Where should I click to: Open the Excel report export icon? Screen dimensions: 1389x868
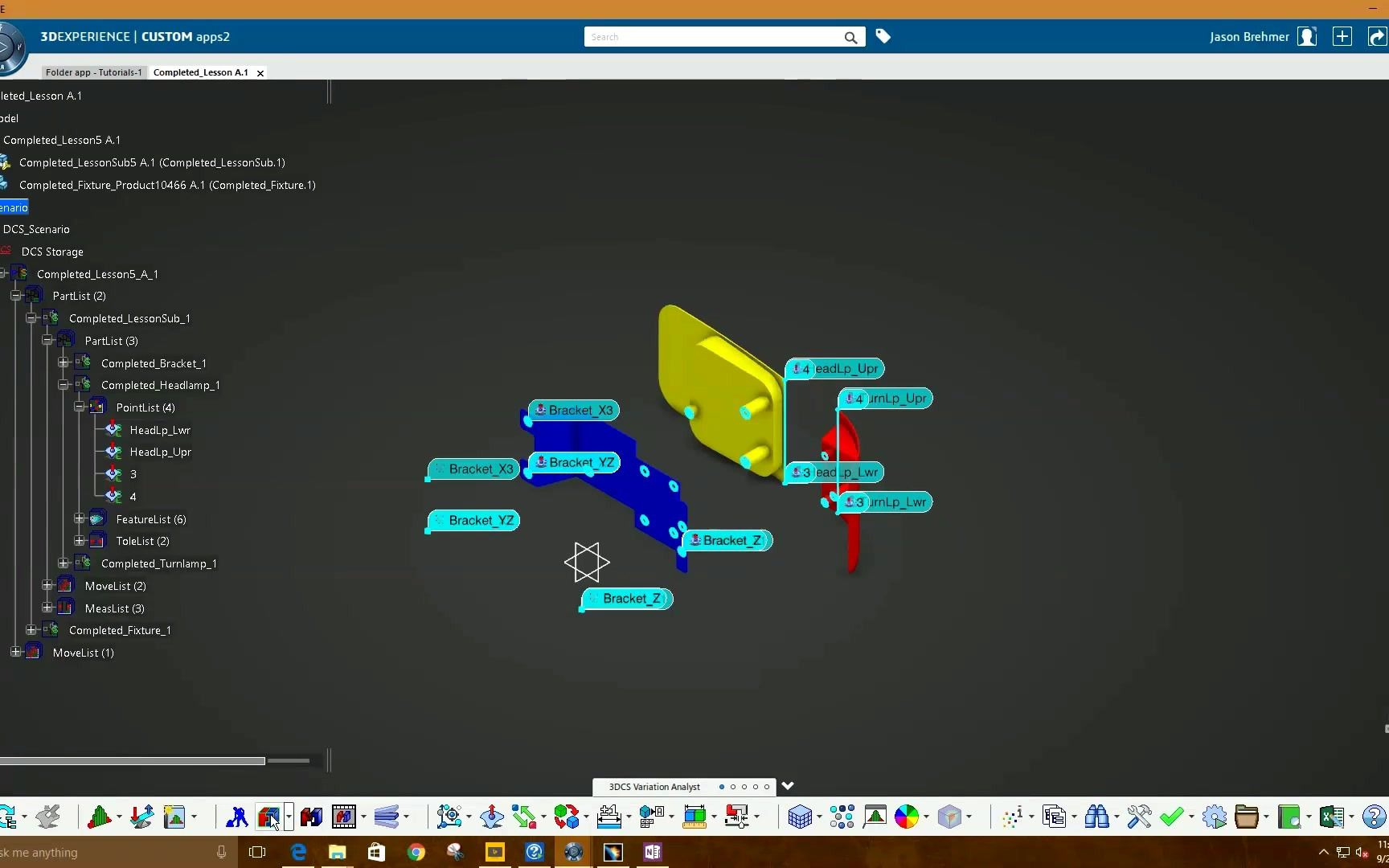[x=1333, y=817]
